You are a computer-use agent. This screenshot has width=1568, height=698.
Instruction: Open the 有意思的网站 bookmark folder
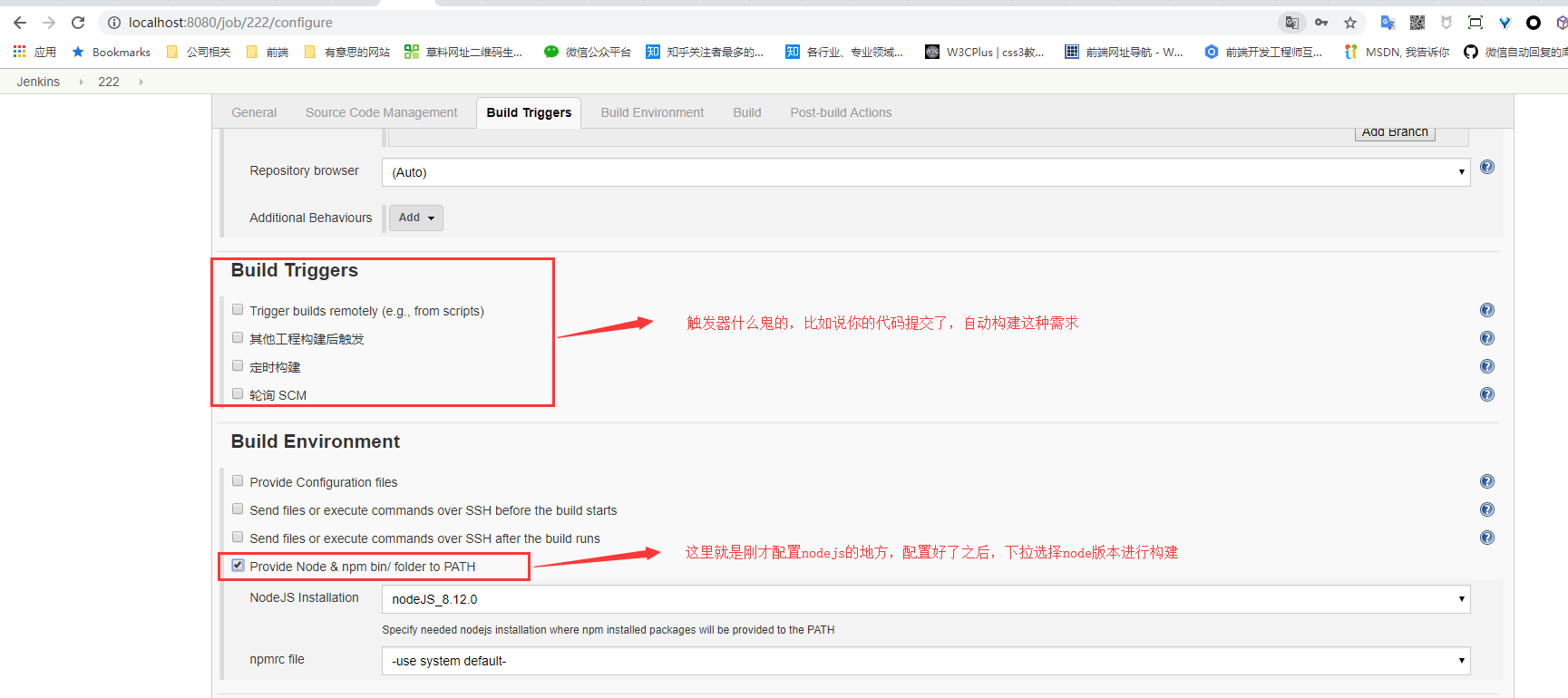coord(347,52)
